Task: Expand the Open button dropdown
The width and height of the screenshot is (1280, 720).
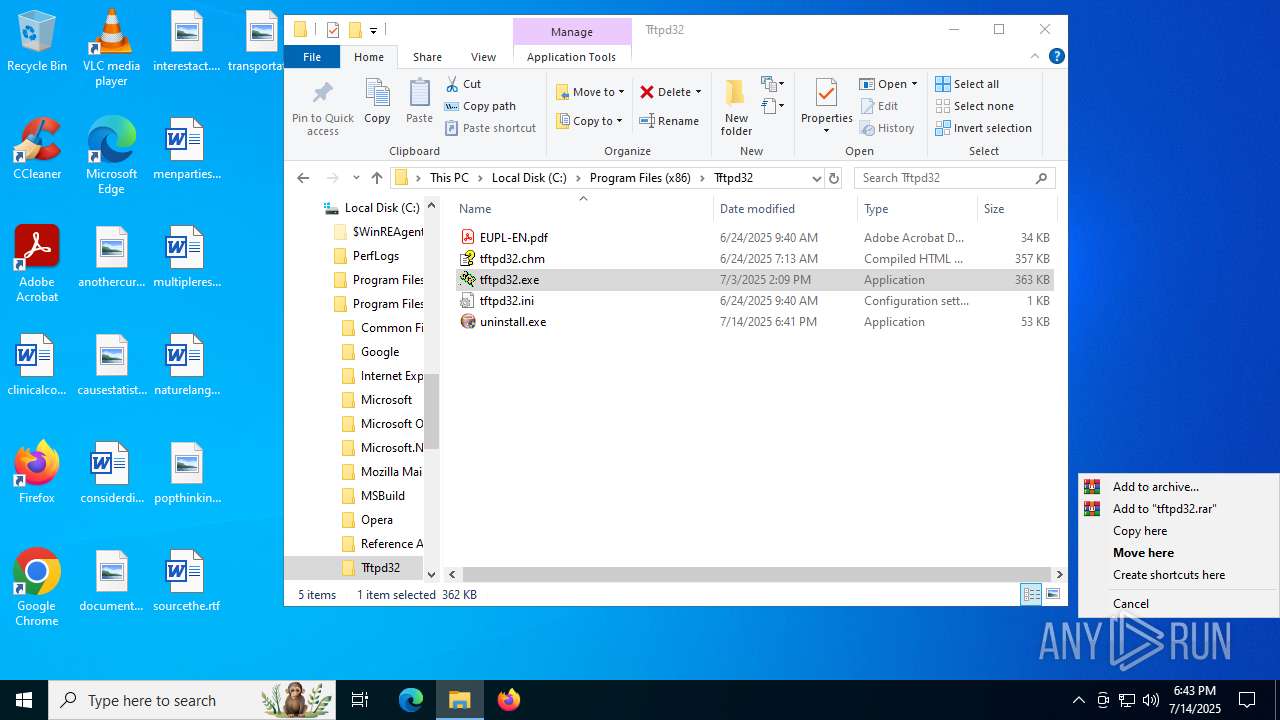Action: pyautogui.click(x=914, y=84)
